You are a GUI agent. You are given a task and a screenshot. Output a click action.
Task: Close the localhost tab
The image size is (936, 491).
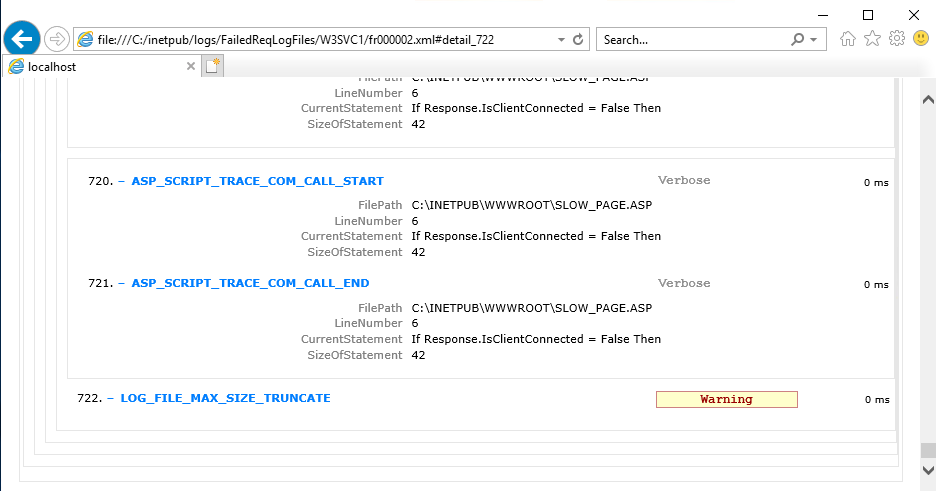[191, 66]
